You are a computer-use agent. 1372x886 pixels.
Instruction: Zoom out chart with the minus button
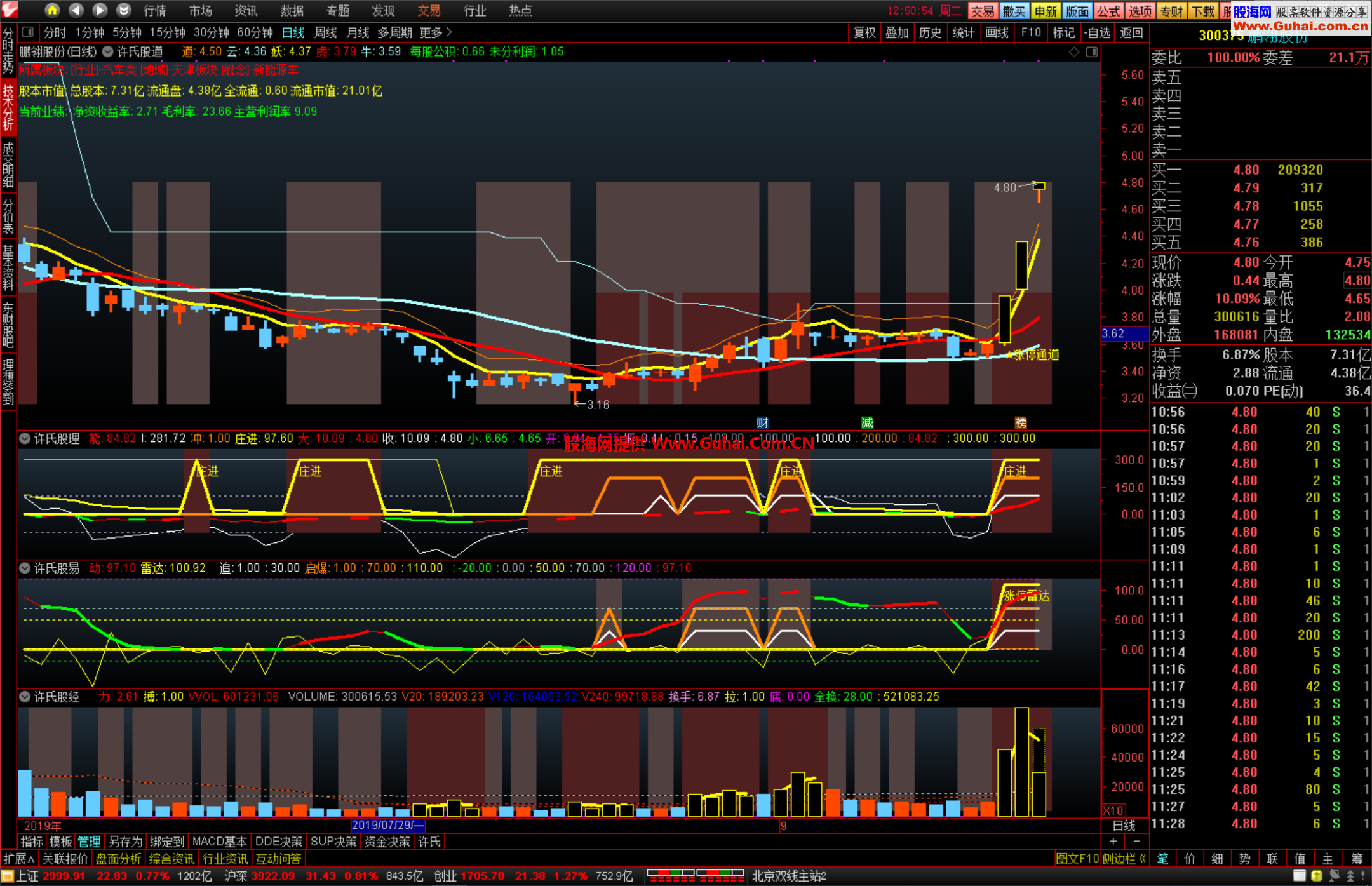click(1136, 841)
